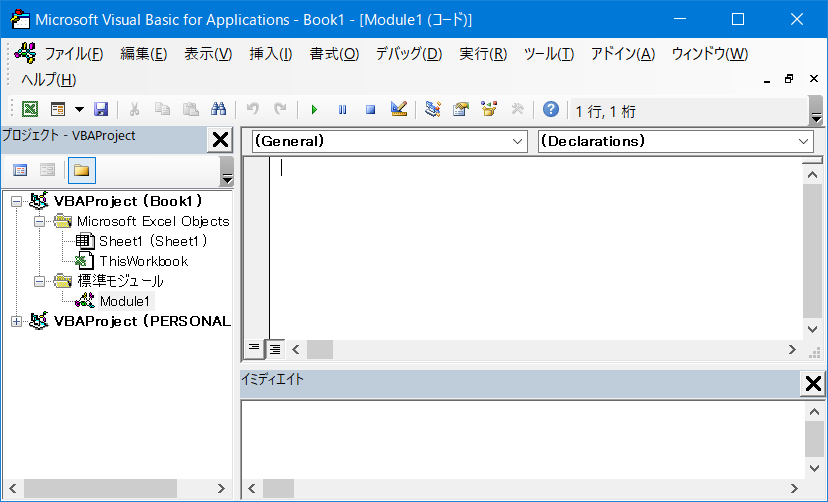Click the Insert UserForm toolbar icon

58,109
